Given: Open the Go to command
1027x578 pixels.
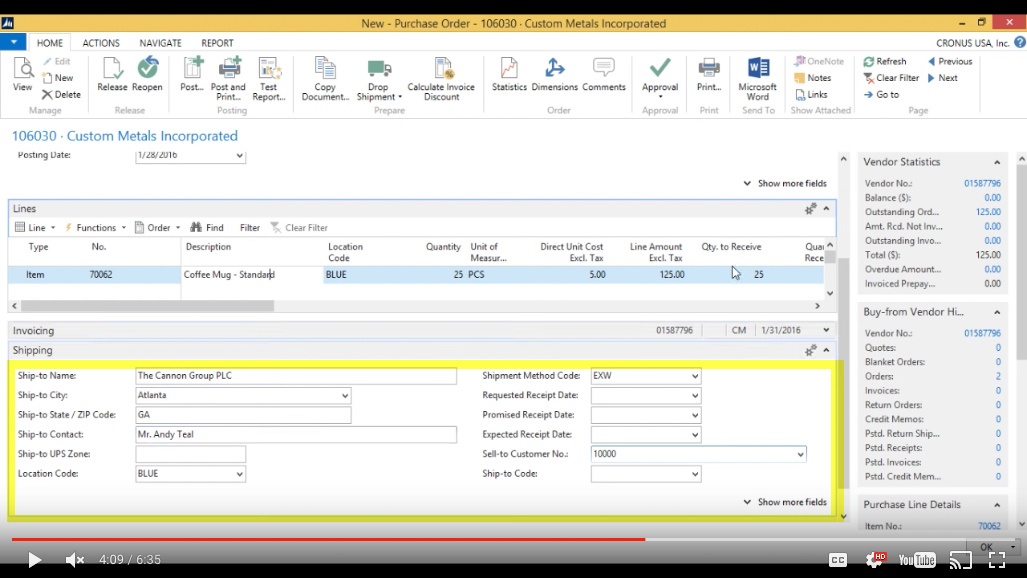Looking at the screenshot, I should click(x=881, y=95).
